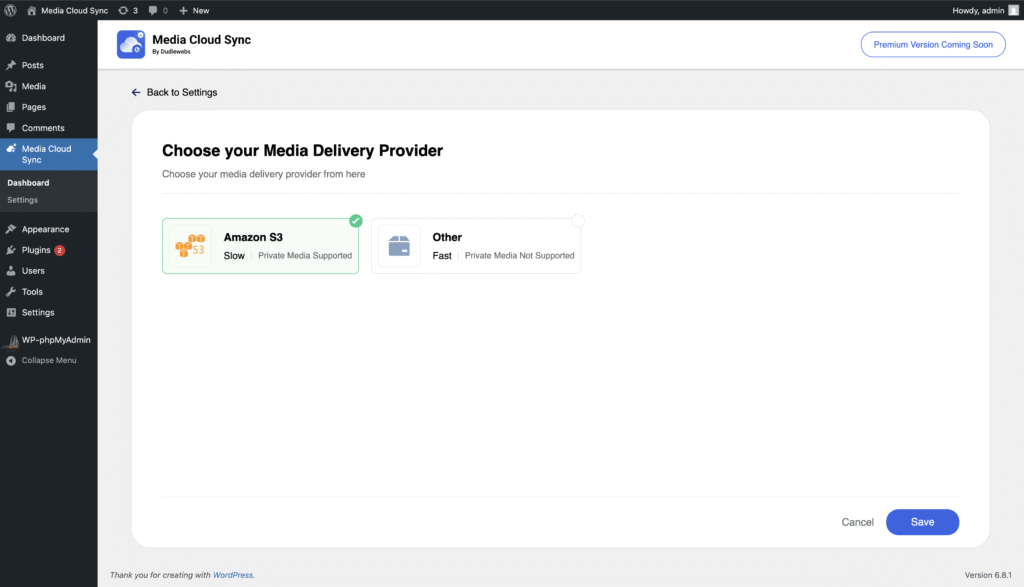1024x587 pixels.
Task: Click the Cancel button
Action: click(857, 522)
